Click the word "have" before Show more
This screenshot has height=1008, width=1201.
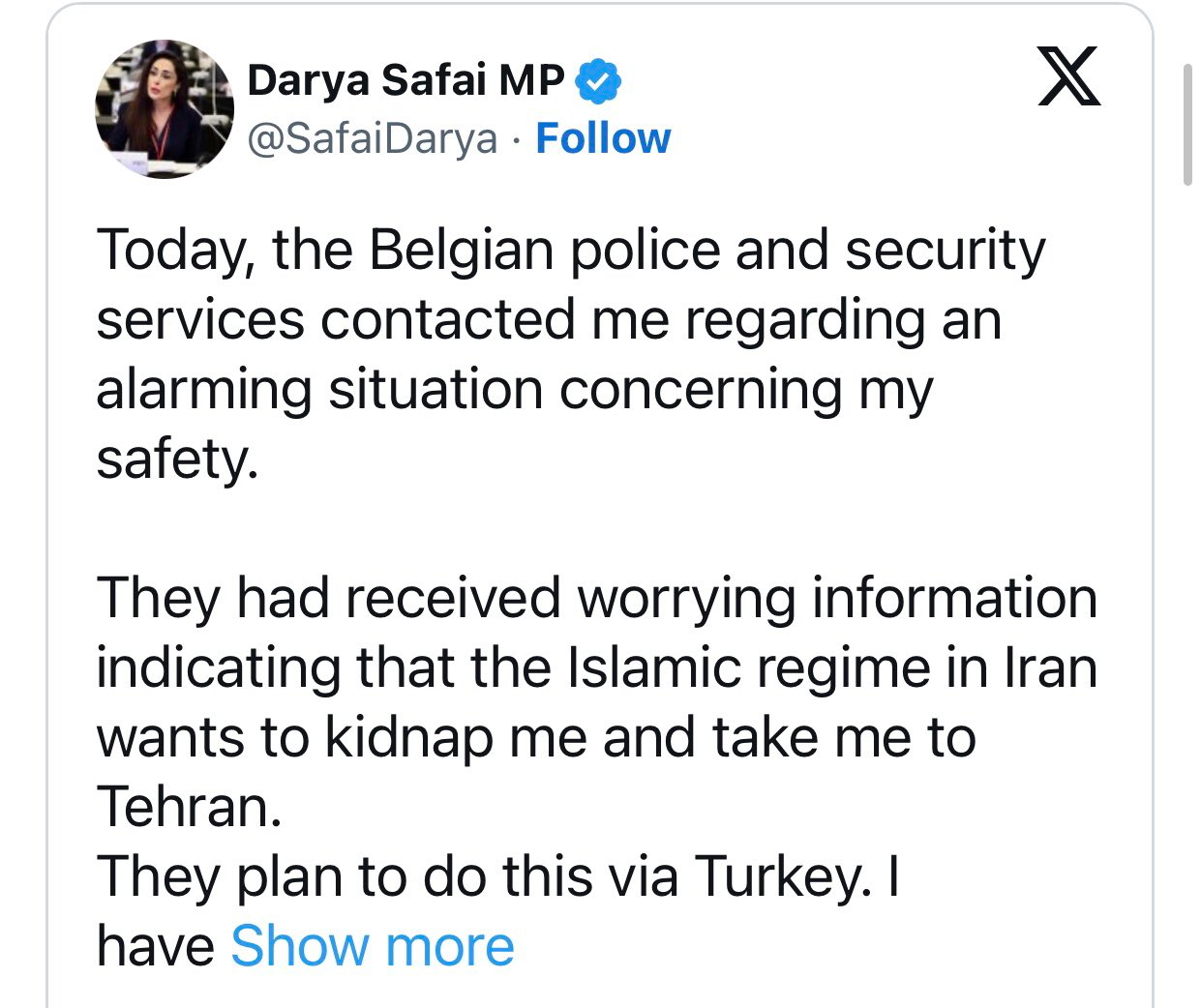click(x=155, y=946)
